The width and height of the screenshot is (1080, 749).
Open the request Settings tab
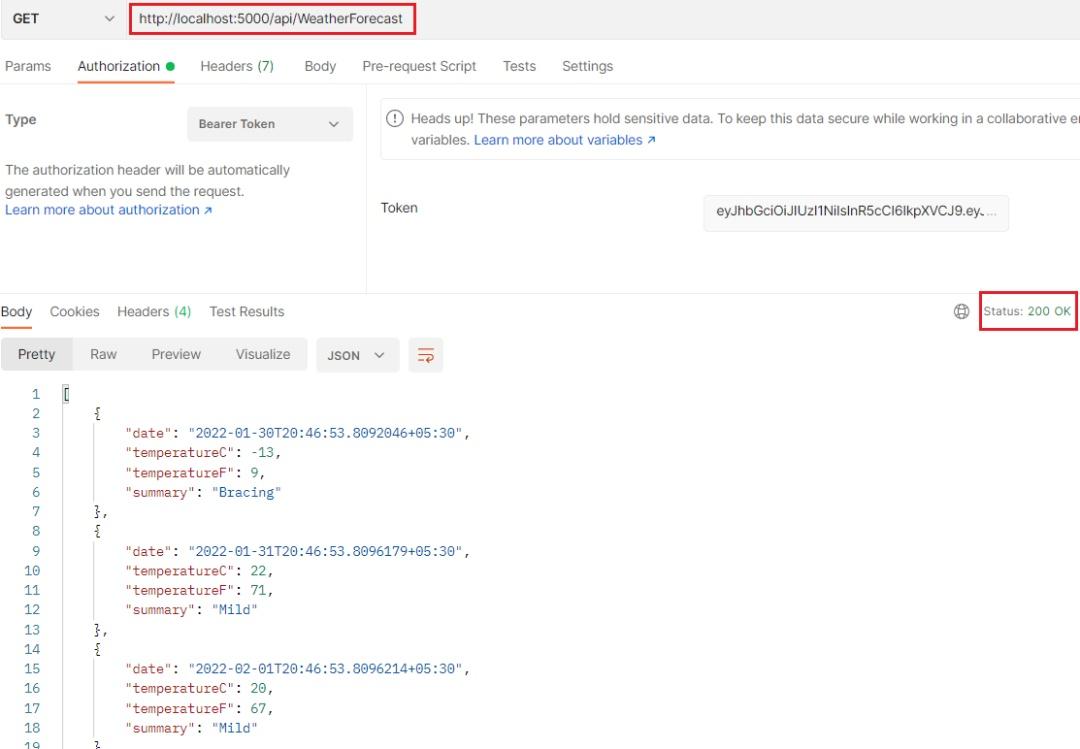(x=587, y=66)
